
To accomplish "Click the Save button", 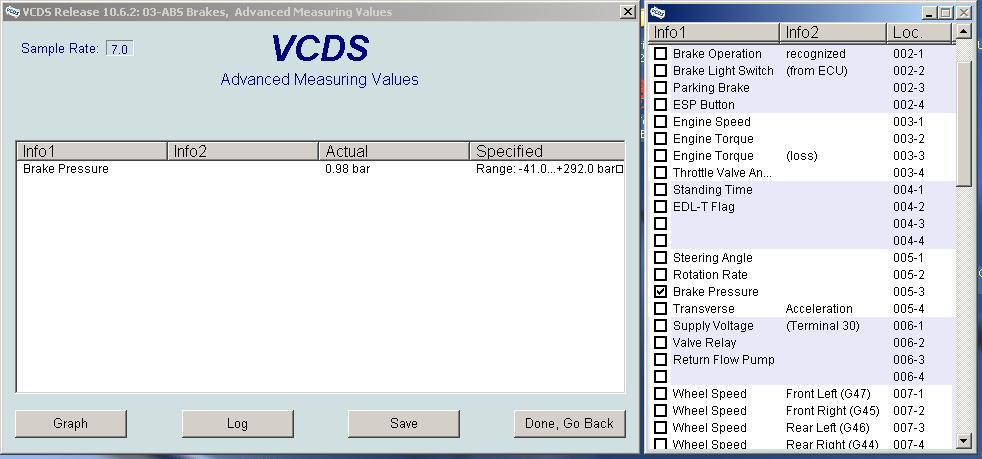I will pyautogui.click(x=404, y=423).
